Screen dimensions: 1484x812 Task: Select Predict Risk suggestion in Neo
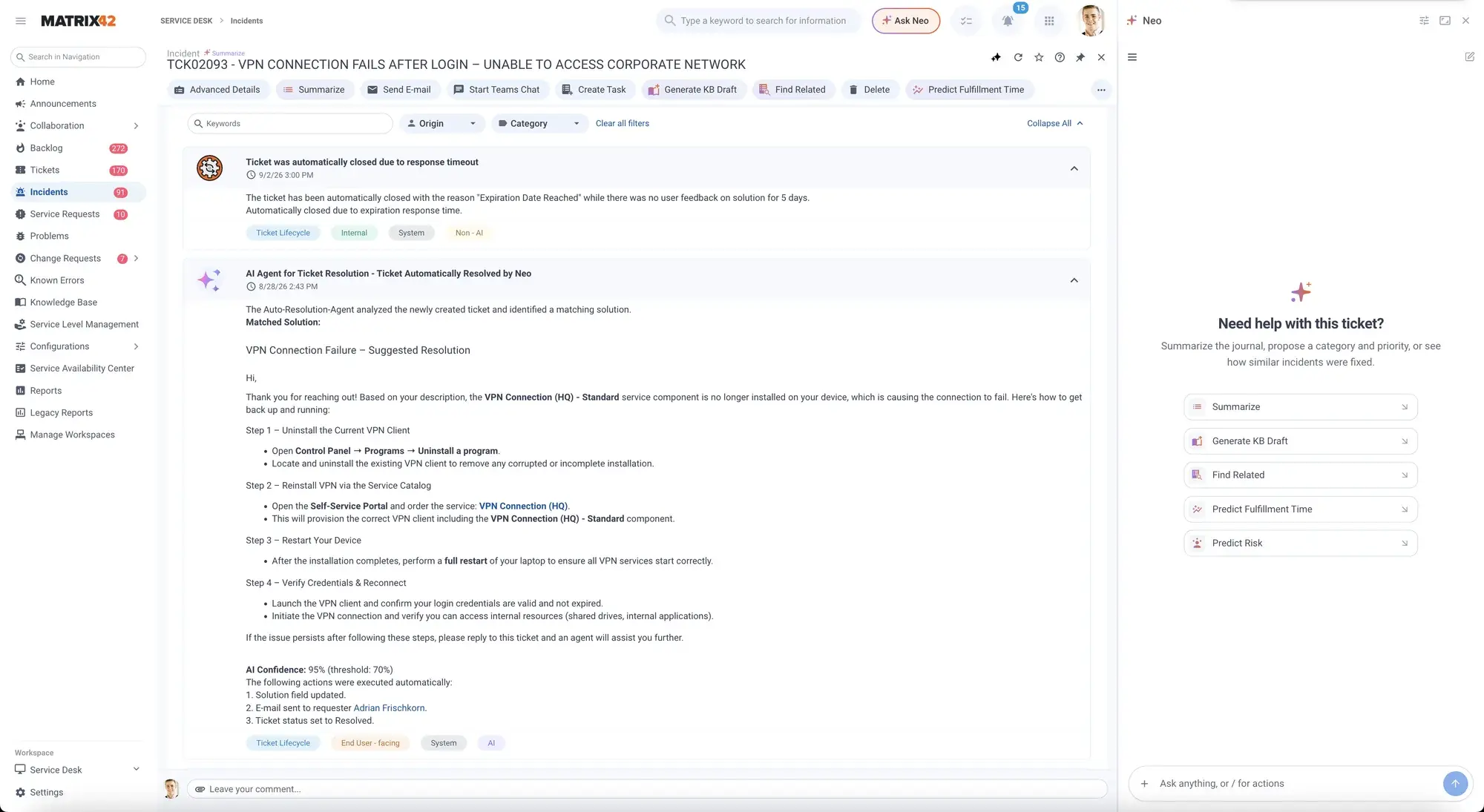tap(1300, 543)
